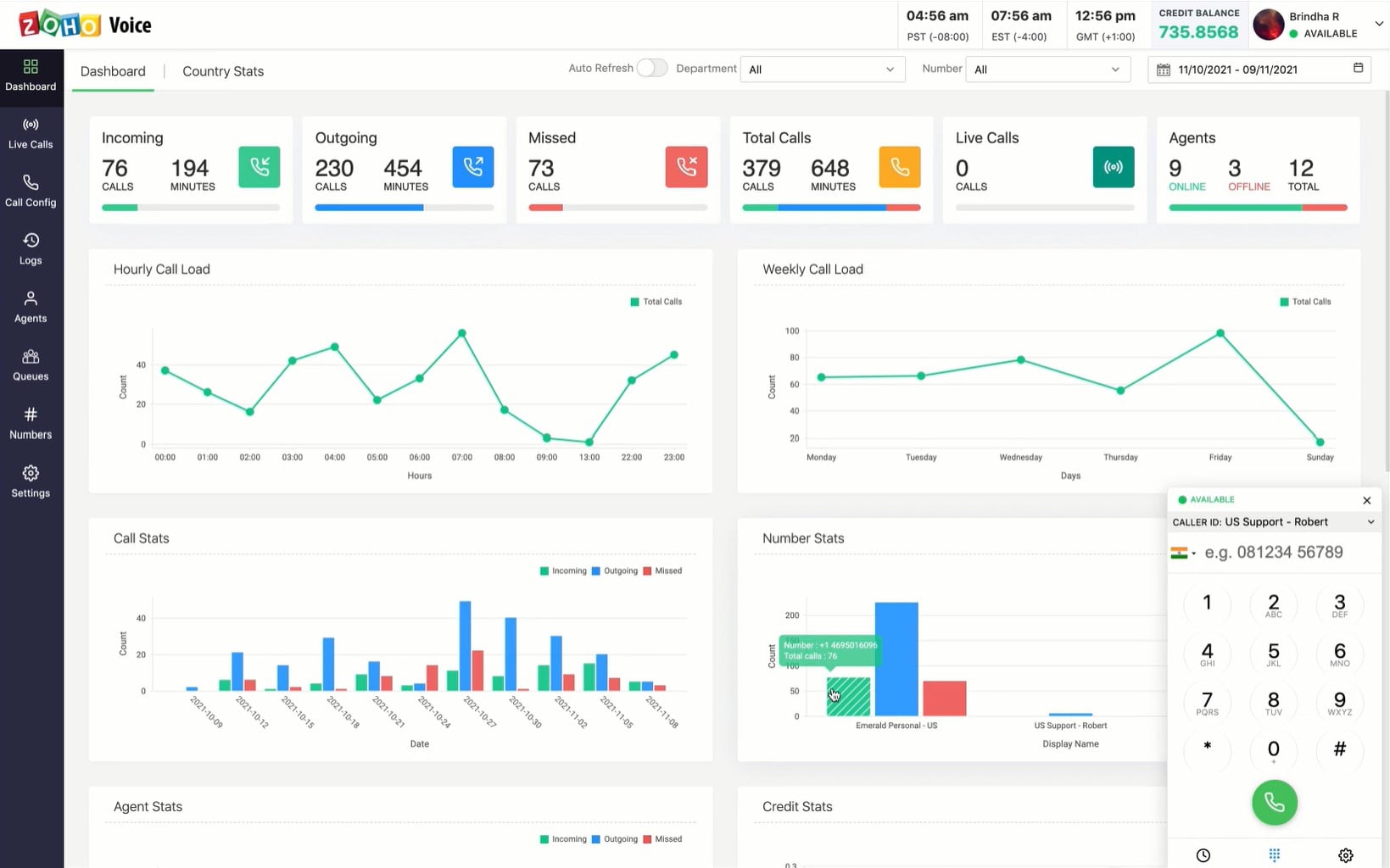The image size is (1390, 868).
Task: Toggle Outgoing legend in Agent Stats chart
Action: tap(615, 839)
